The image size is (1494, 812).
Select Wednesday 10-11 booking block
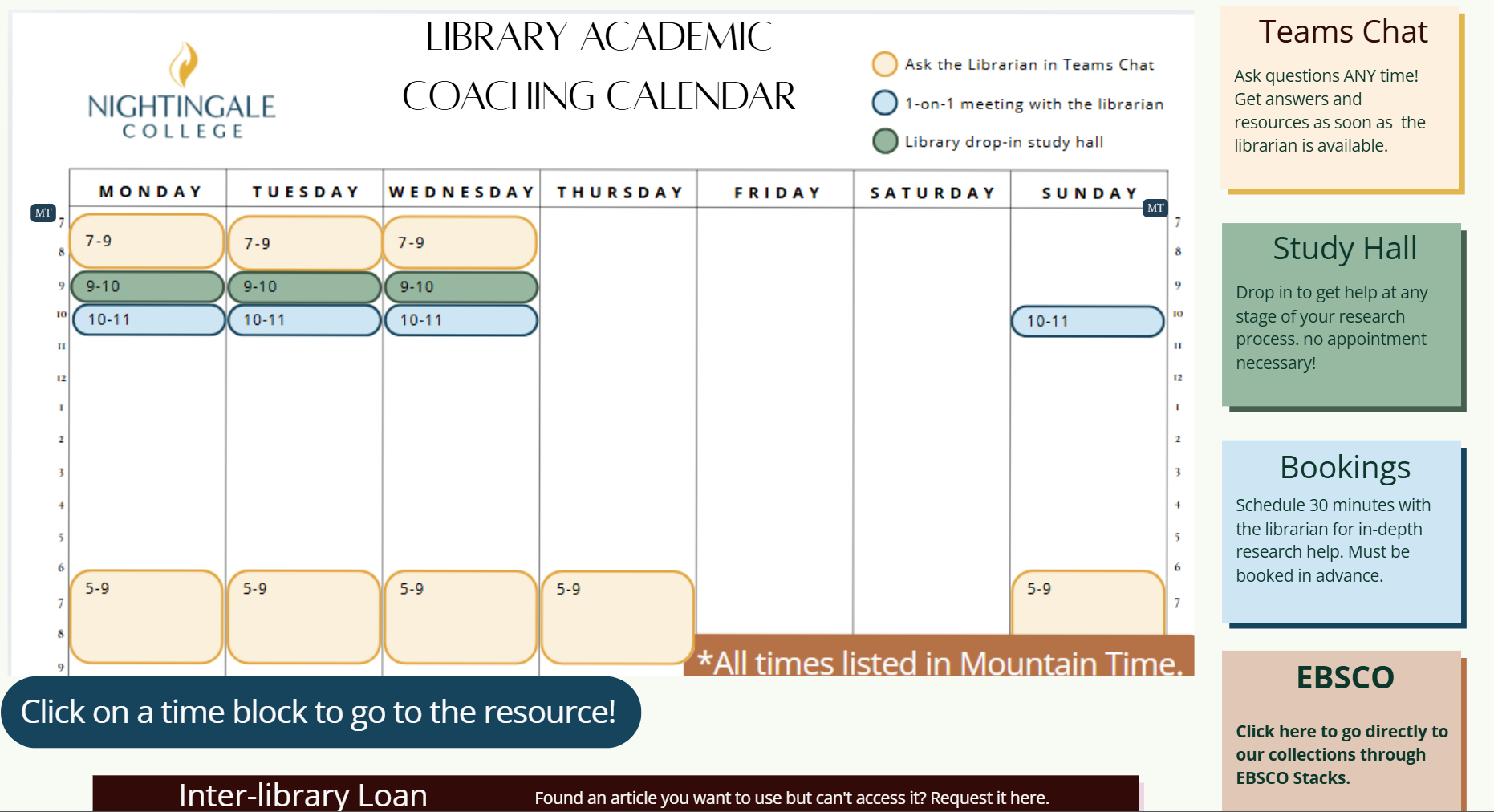point(461,320)
